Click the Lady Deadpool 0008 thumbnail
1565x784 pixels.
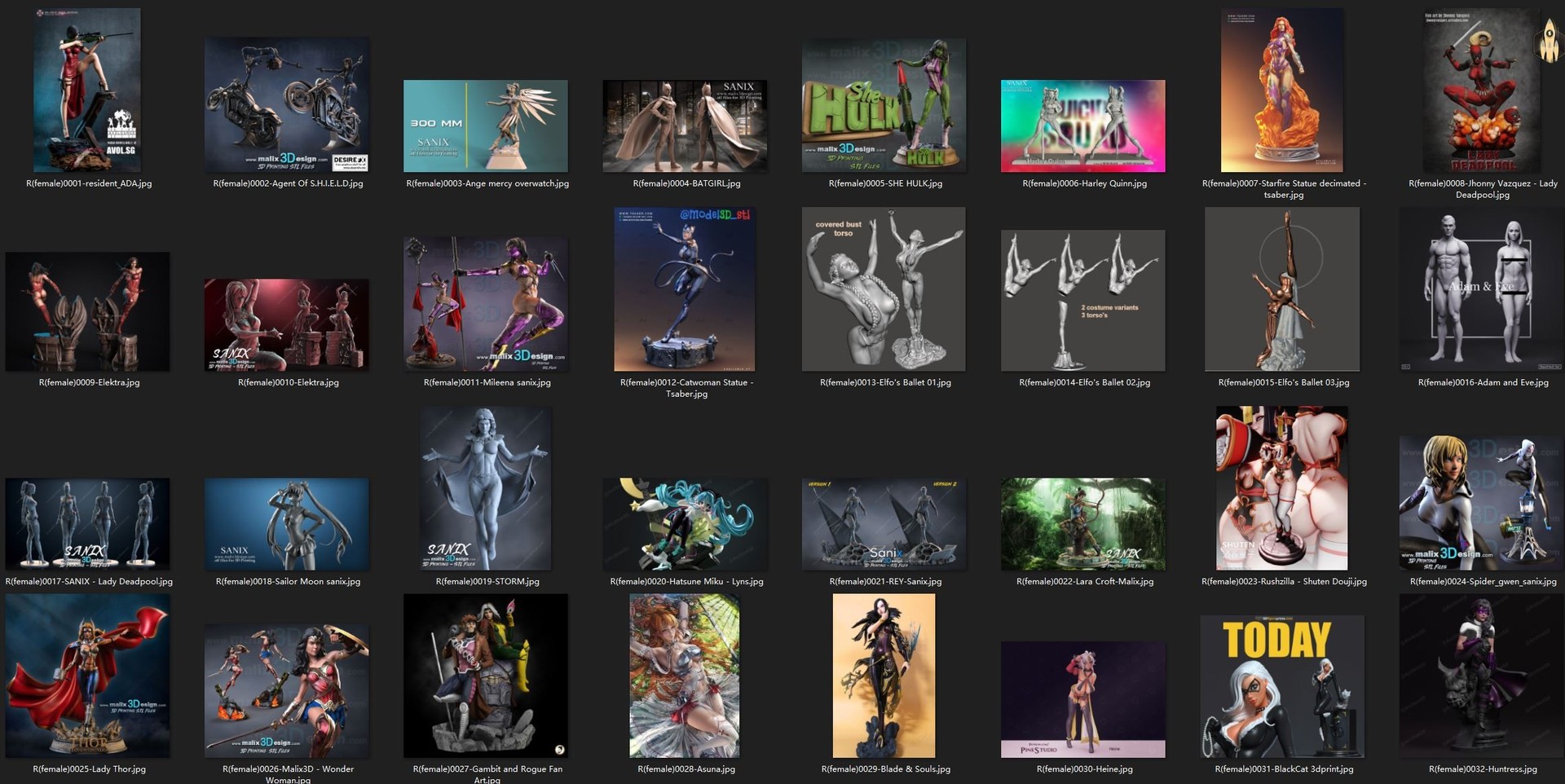pyautogui.click(x=1482, y=90)
